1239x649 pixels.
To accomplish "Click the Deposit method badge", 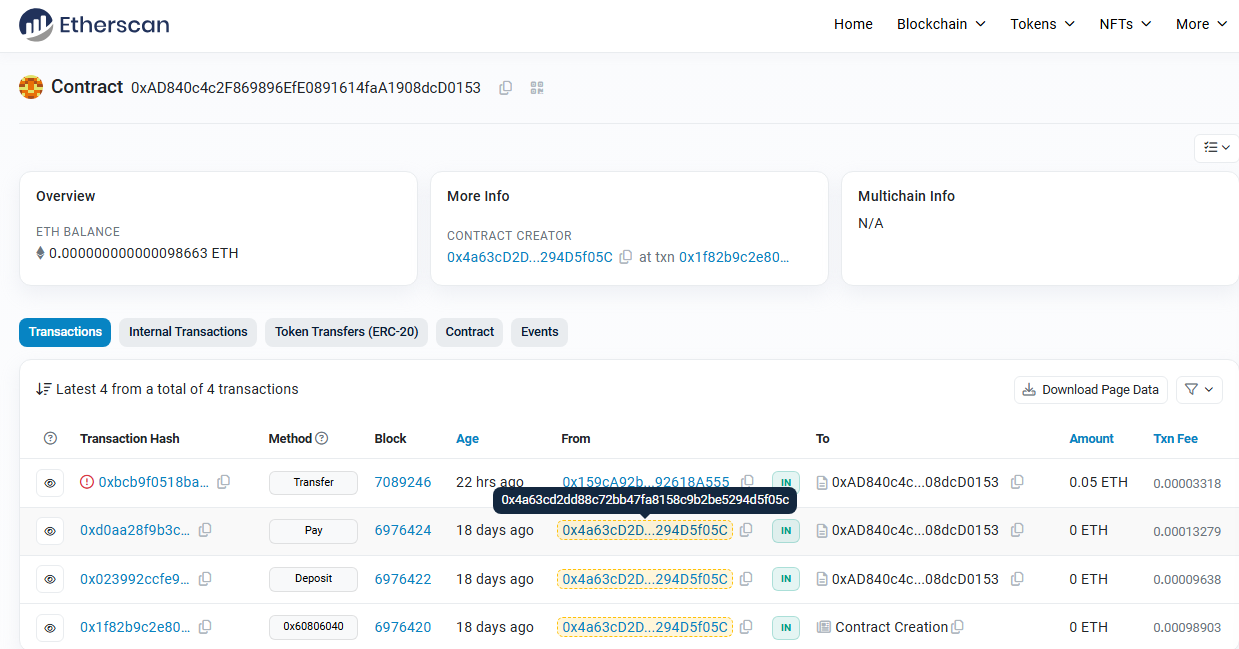I will coord(313,578).
